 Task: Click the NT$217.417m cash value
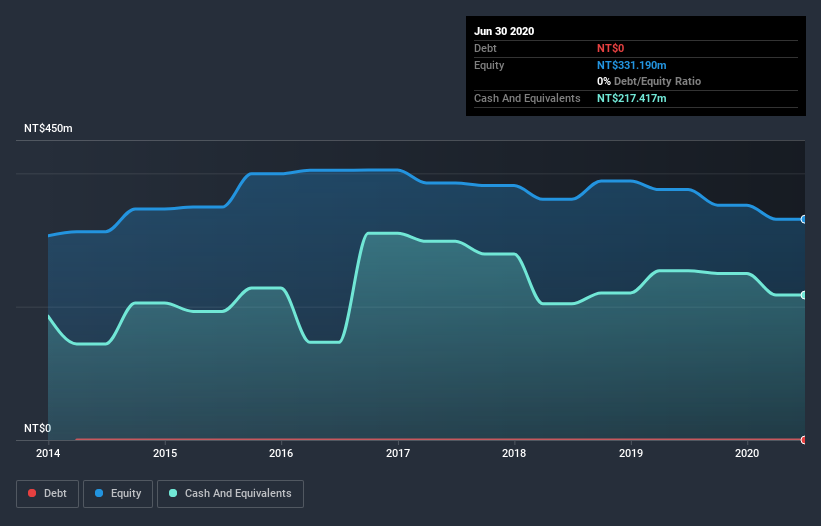click(x=631, y=98)
